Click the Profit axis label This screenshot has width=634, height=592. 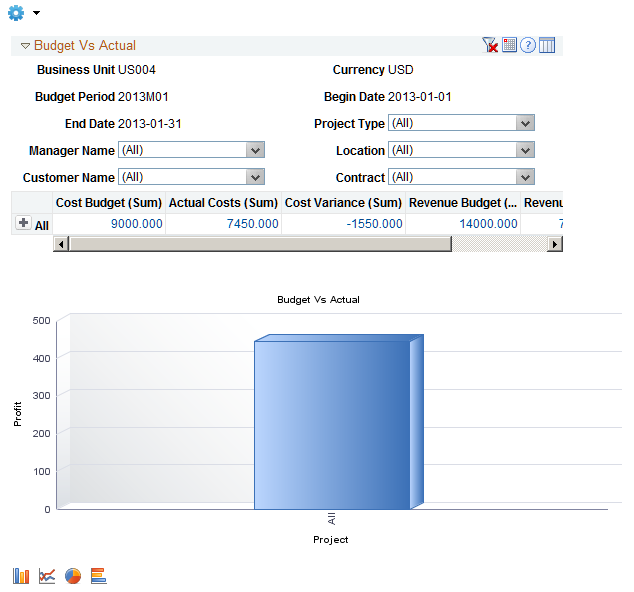[x=17, y=414]
